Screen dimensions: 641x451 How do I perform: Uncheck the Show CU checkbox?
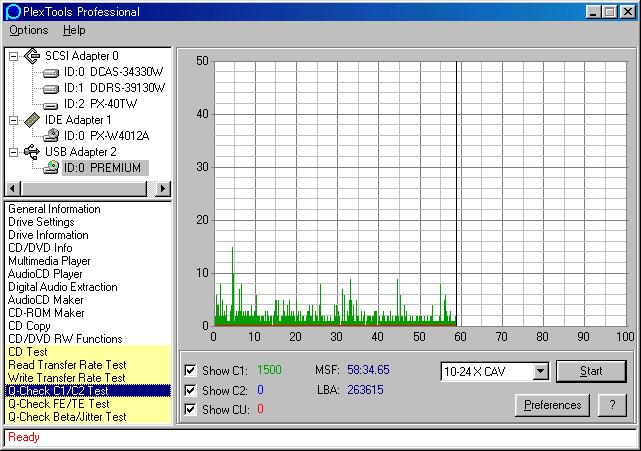click(190, 409)
